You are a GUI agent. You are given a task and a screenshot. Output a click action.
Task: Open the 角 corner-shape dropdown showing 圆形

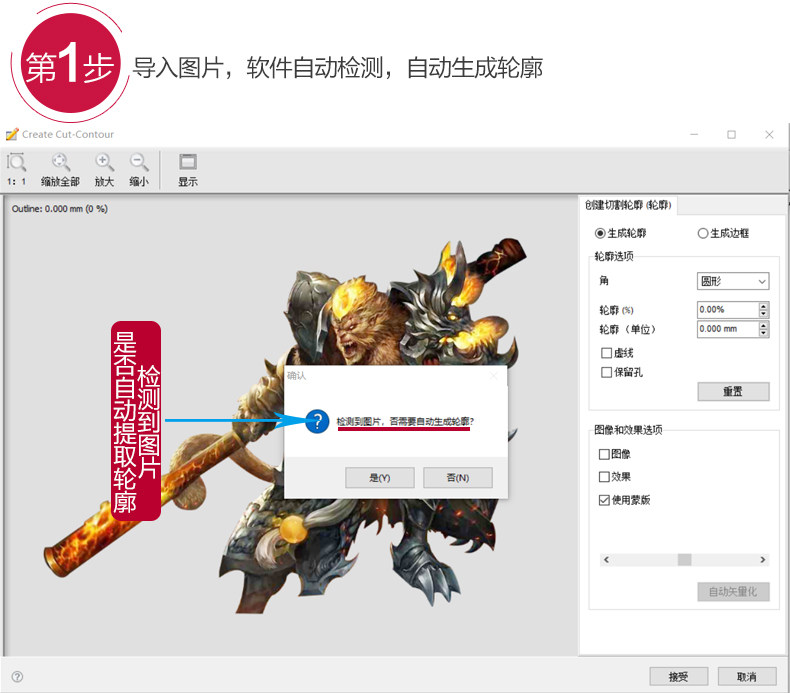(733, 281)
